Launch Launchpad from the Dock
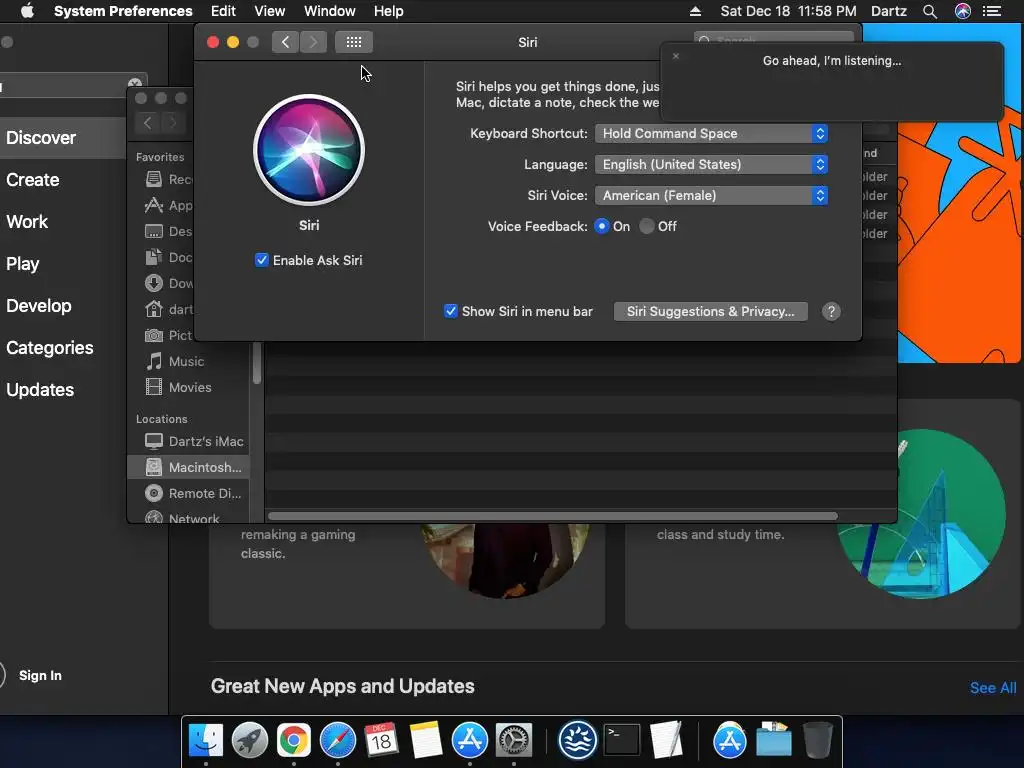 pos(249,740)
